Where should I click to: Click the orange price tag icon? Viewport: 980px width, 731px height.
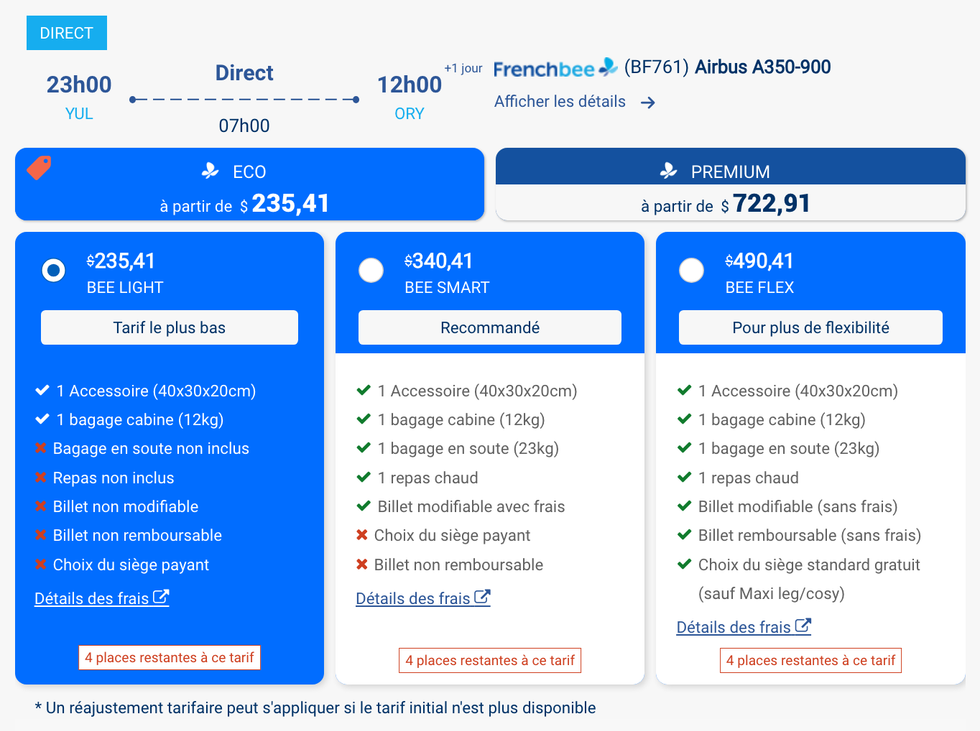point(38,168)
